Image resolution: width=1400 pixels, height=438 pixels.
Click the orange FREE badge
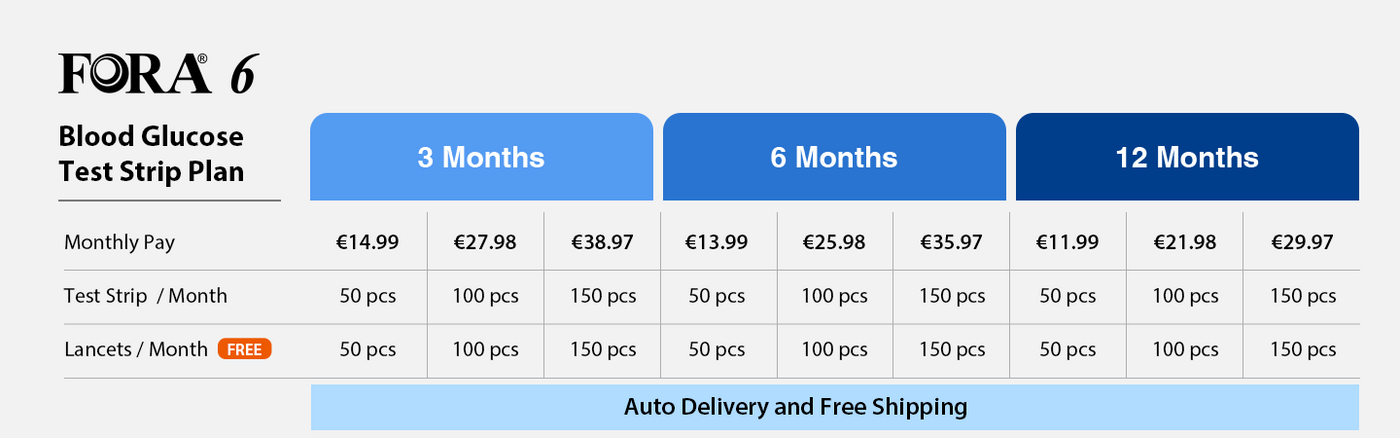pos(244,349)
